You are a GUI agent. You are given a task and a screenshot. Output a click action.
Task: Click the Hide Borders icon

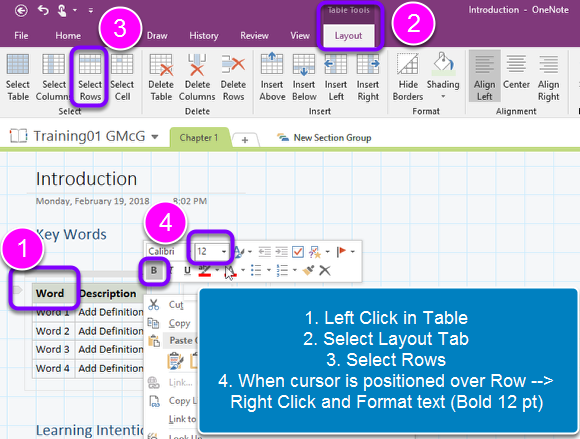(x=408, y=77)
